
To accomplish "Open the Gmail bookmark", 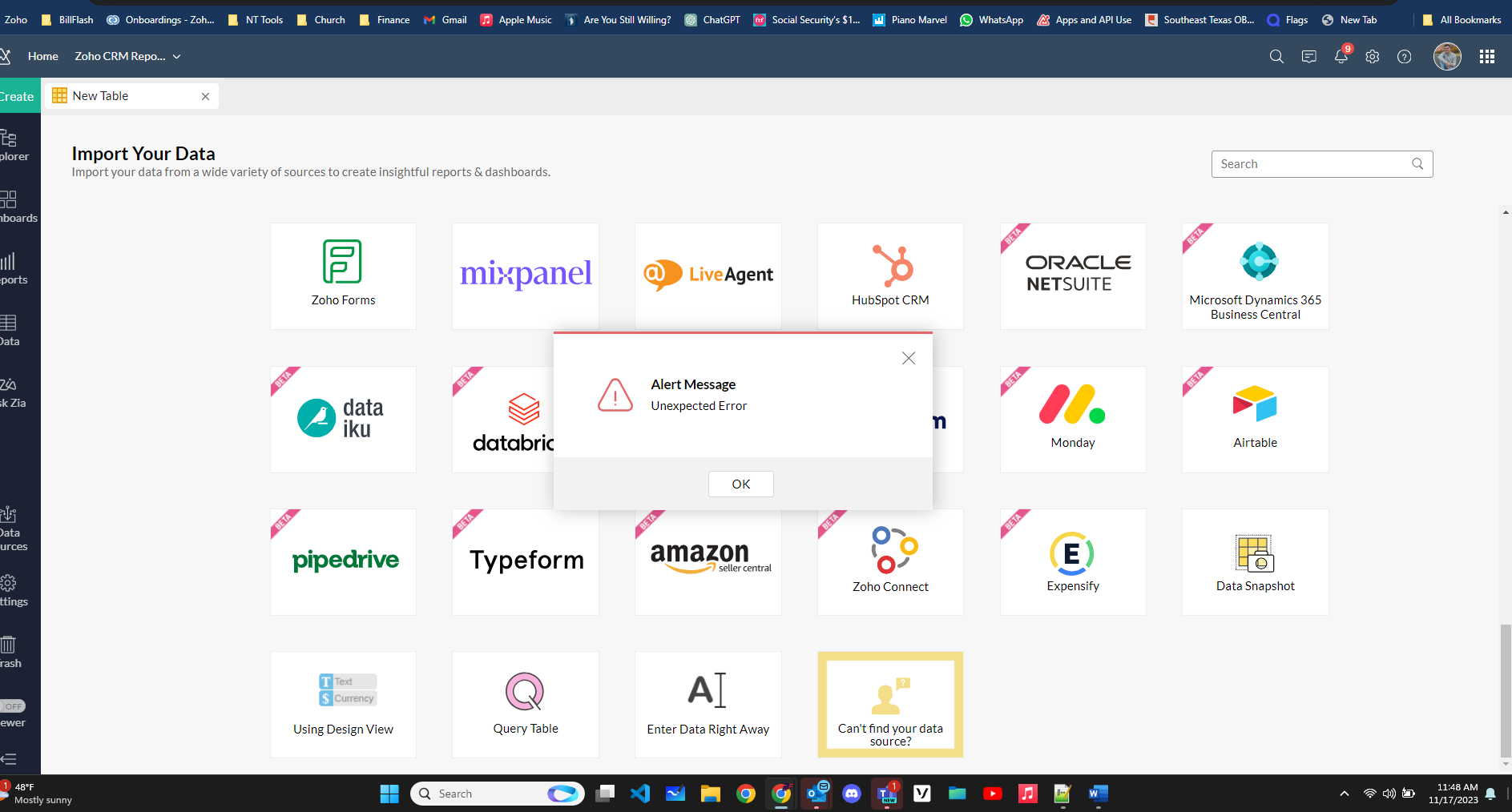I will click(445, 19).
